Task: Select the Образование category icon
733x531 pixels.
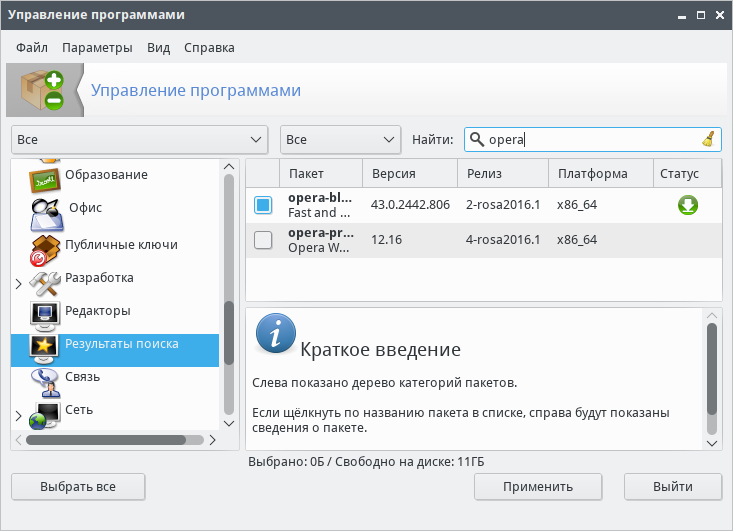Action: pos(45,176)
